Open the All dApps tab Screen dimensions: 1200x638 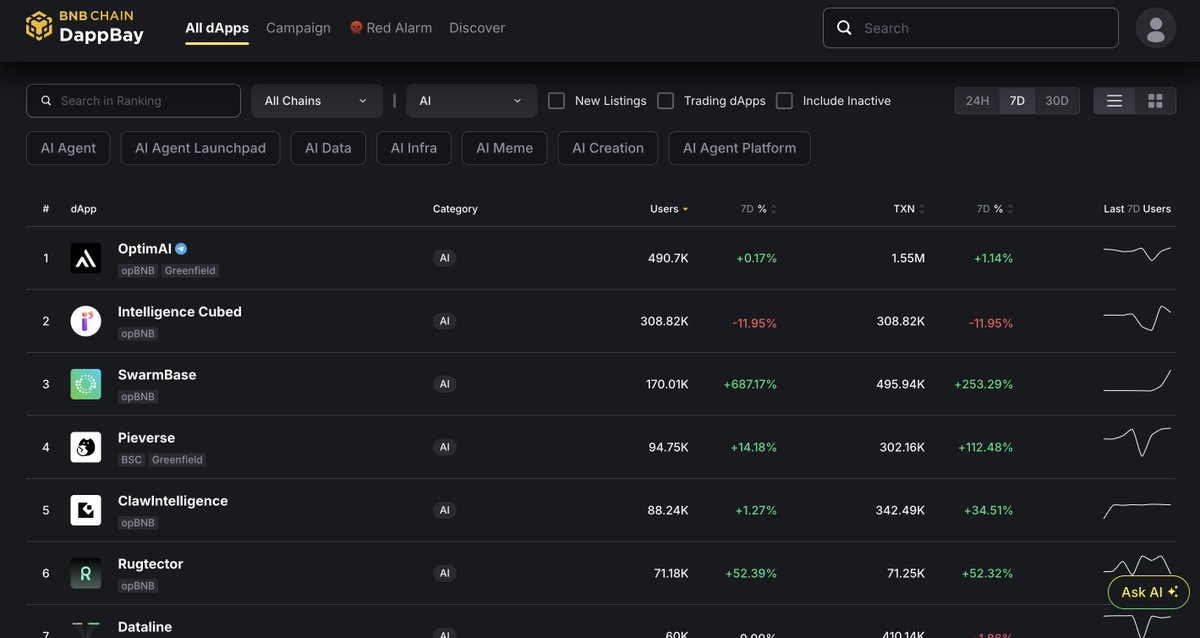[217, 28]
